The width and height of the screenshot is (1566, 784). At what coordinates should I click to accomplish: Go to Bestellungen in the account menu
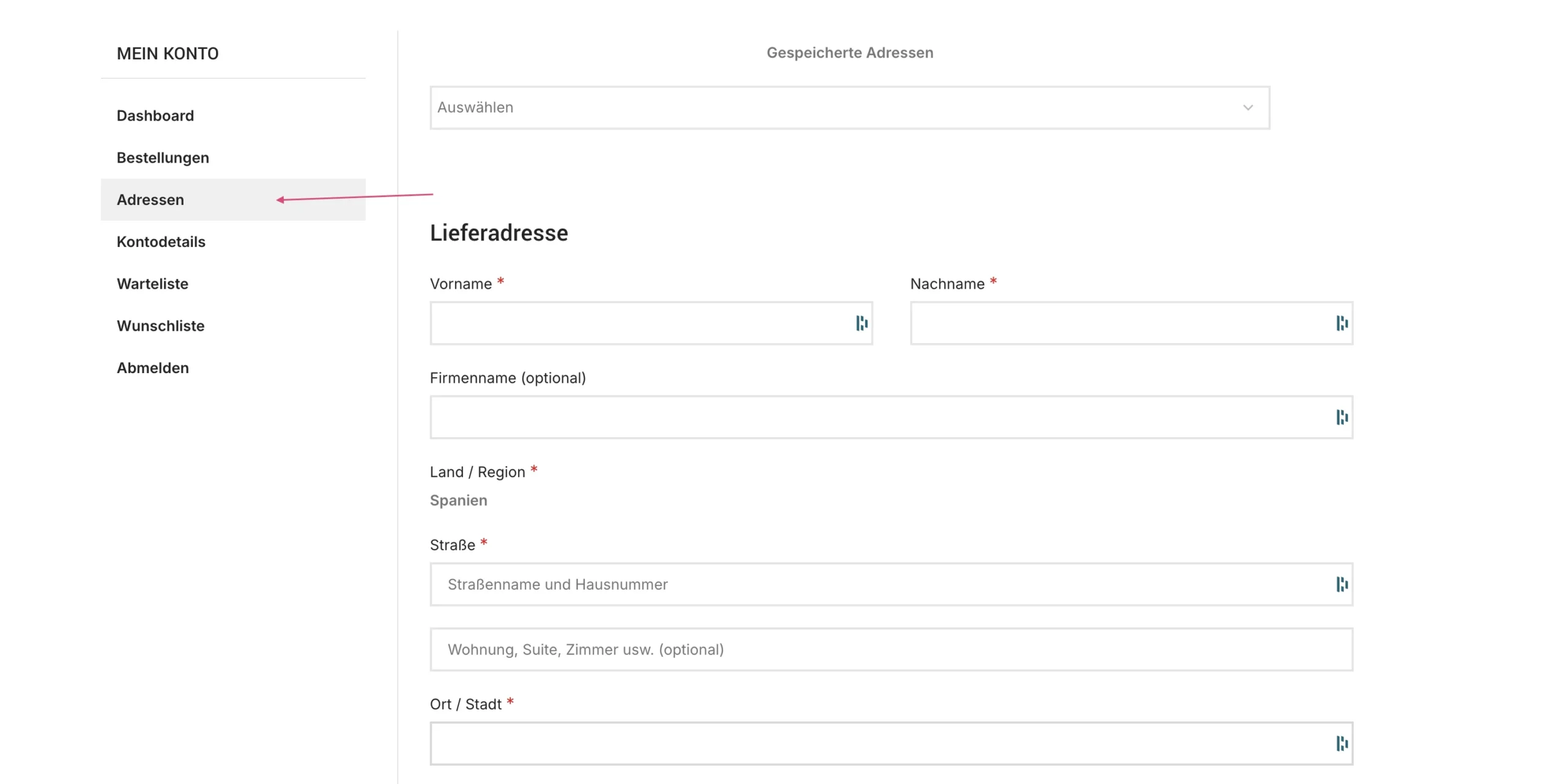point(163,158)
